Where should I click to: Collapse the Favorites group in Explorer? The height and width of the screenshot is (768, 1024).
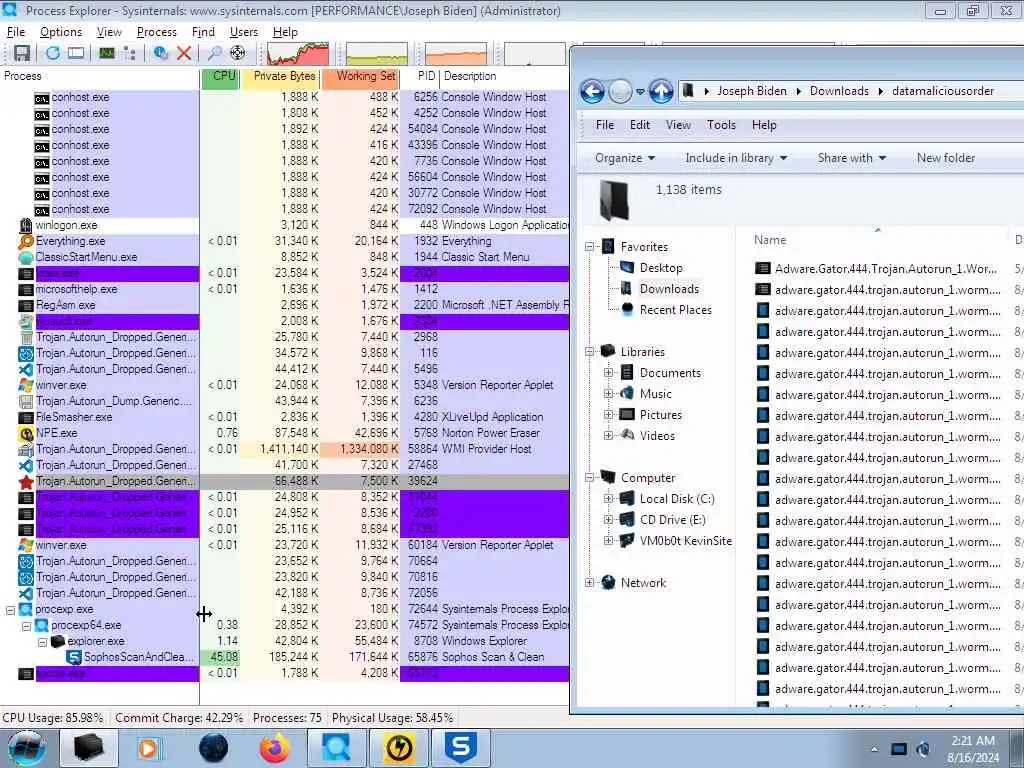[x=590, y=247]
